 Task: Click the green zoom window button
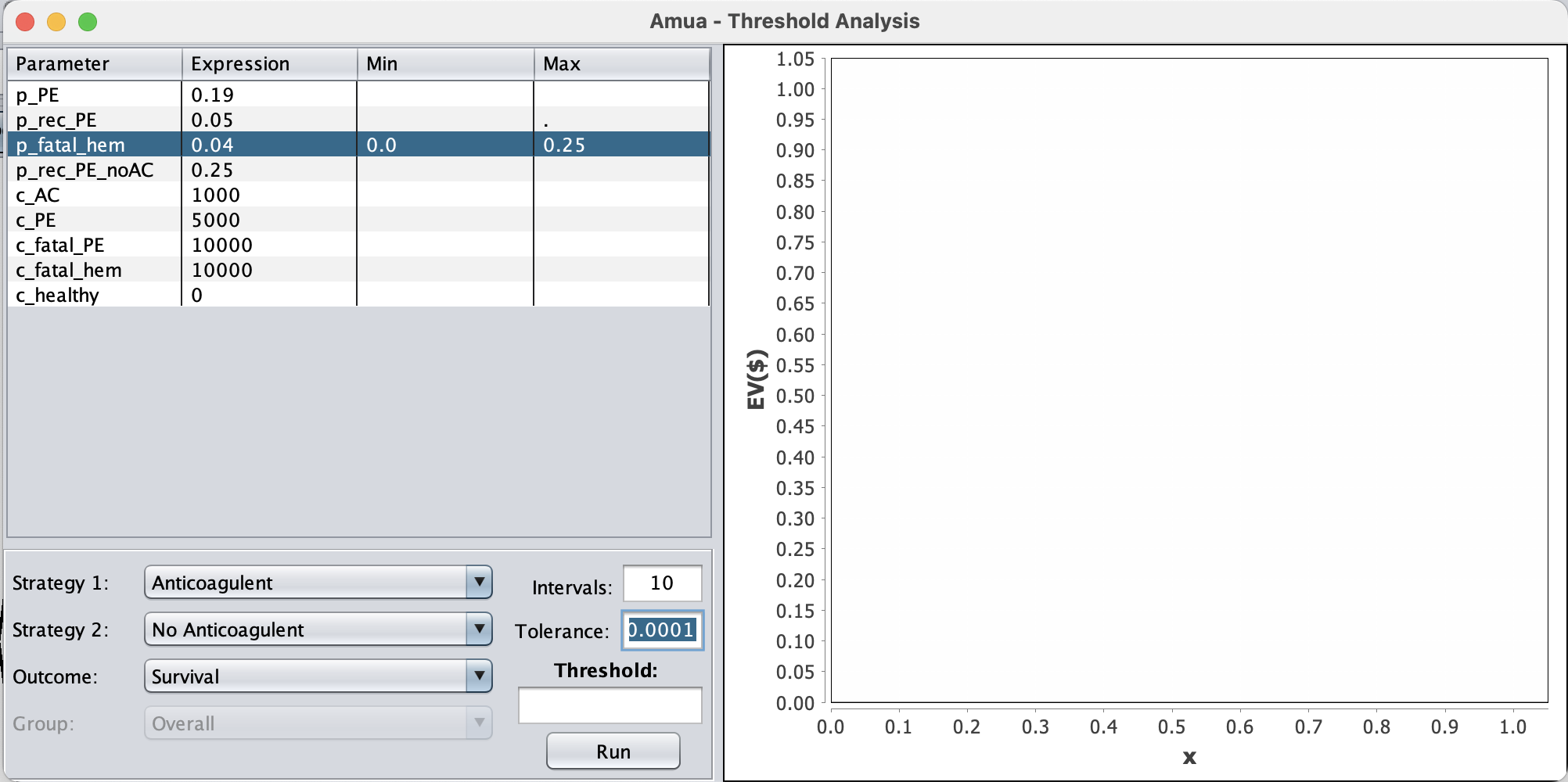pos(88,22)
